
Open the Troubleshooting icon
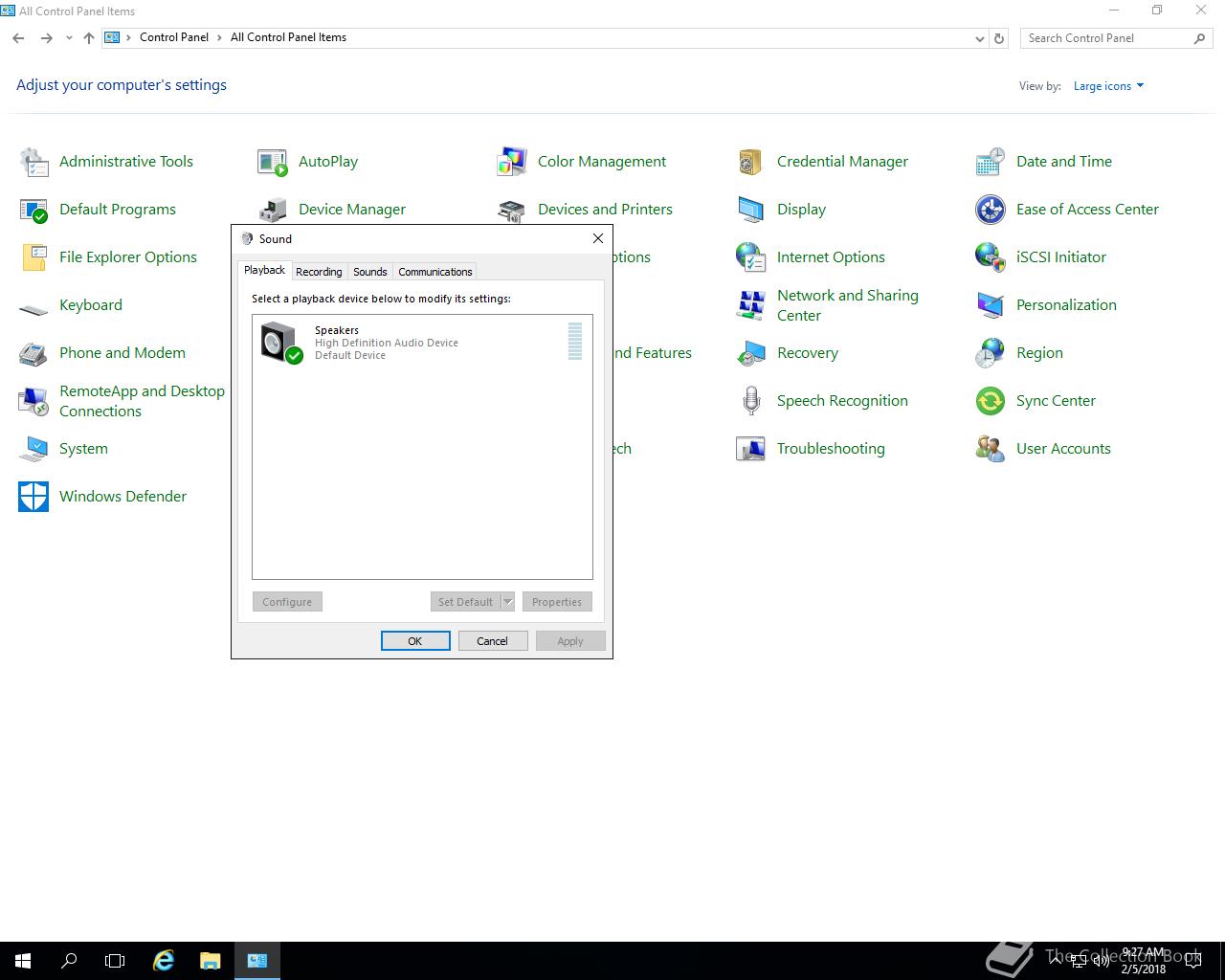point(751,449)
